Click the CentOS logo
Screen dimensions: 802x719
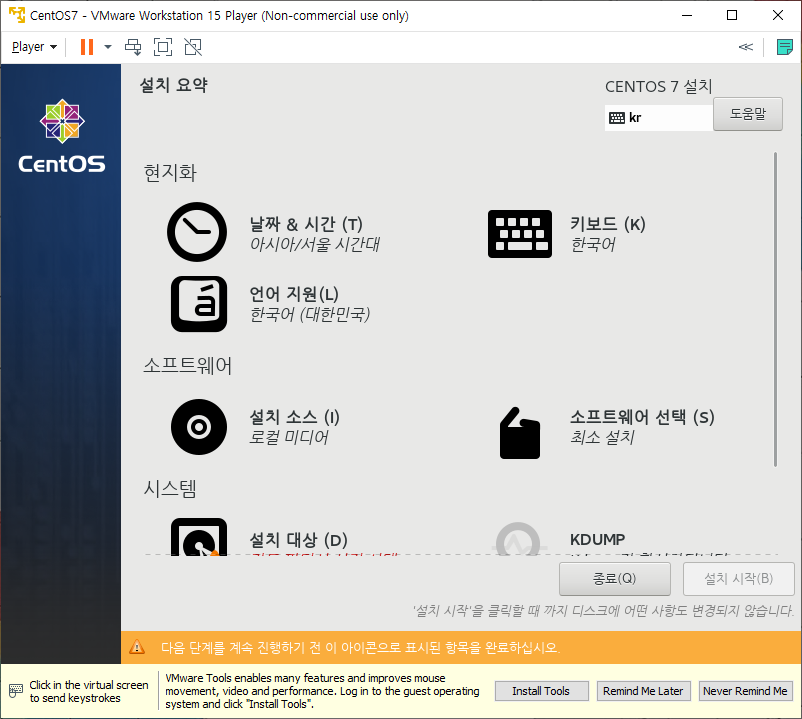62,136
